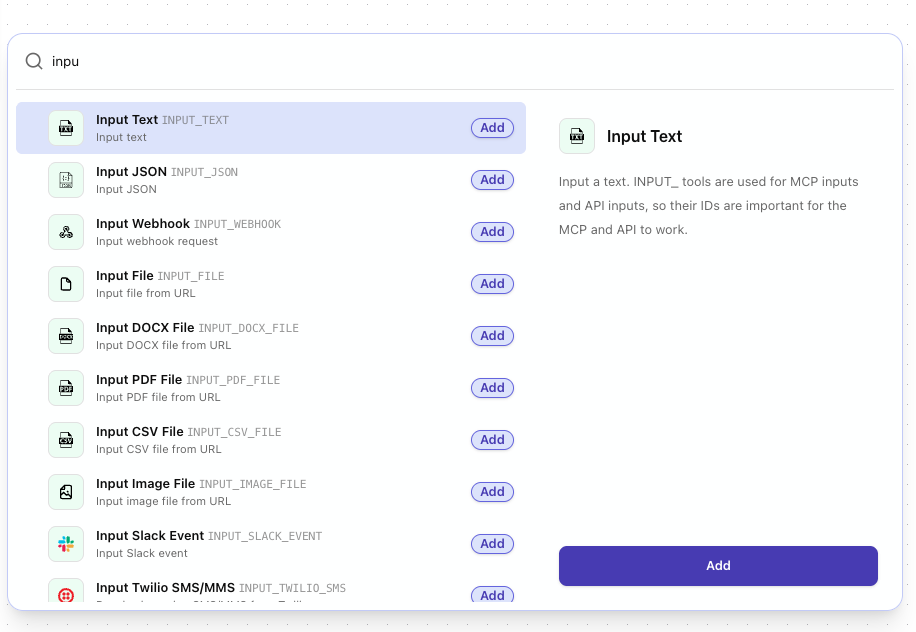The image size is (916, 632).
Task: Select the 'Input Webhook' row title
Action: [x=143, y=224]
